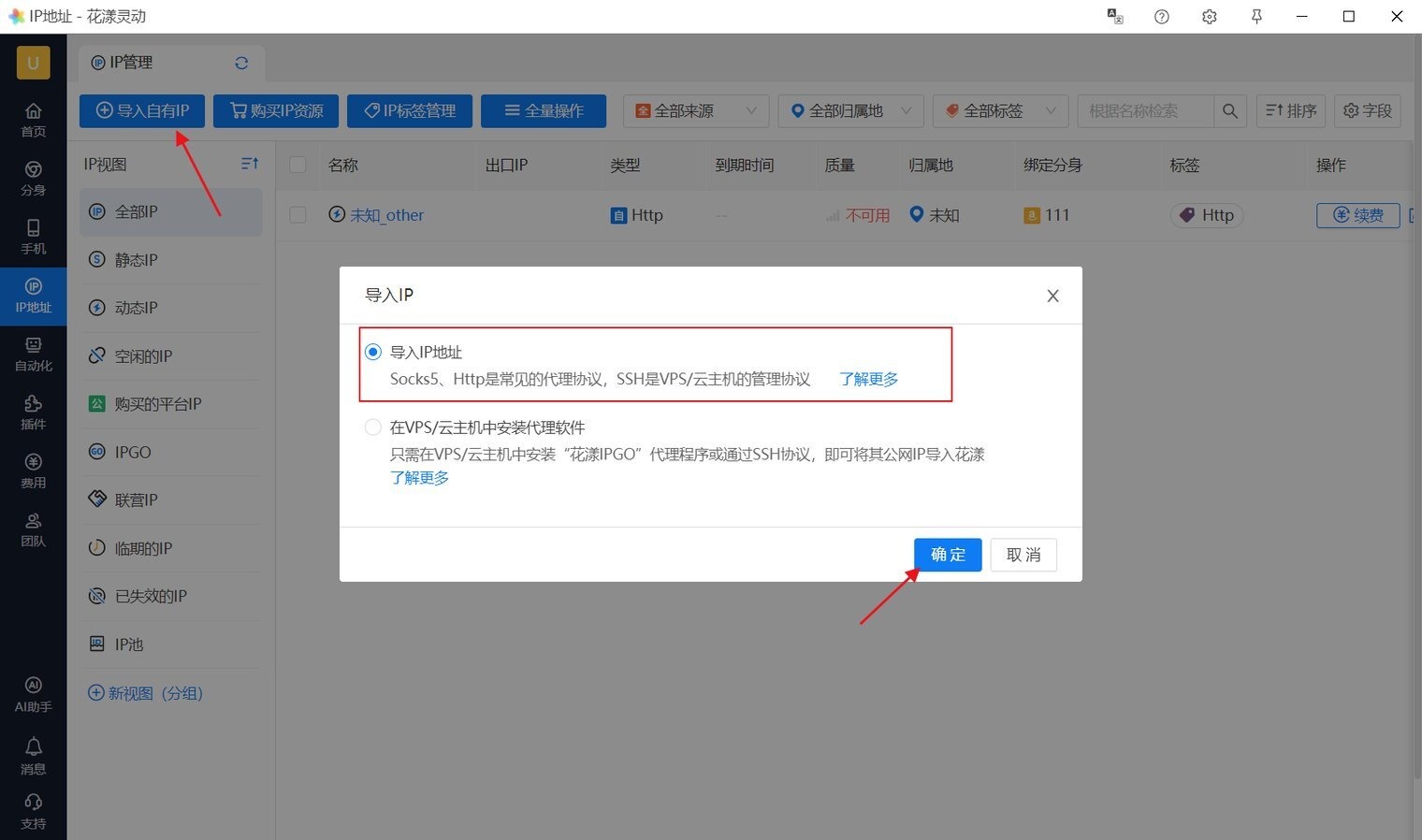Open the 插件 plugins section

(33, 412)
